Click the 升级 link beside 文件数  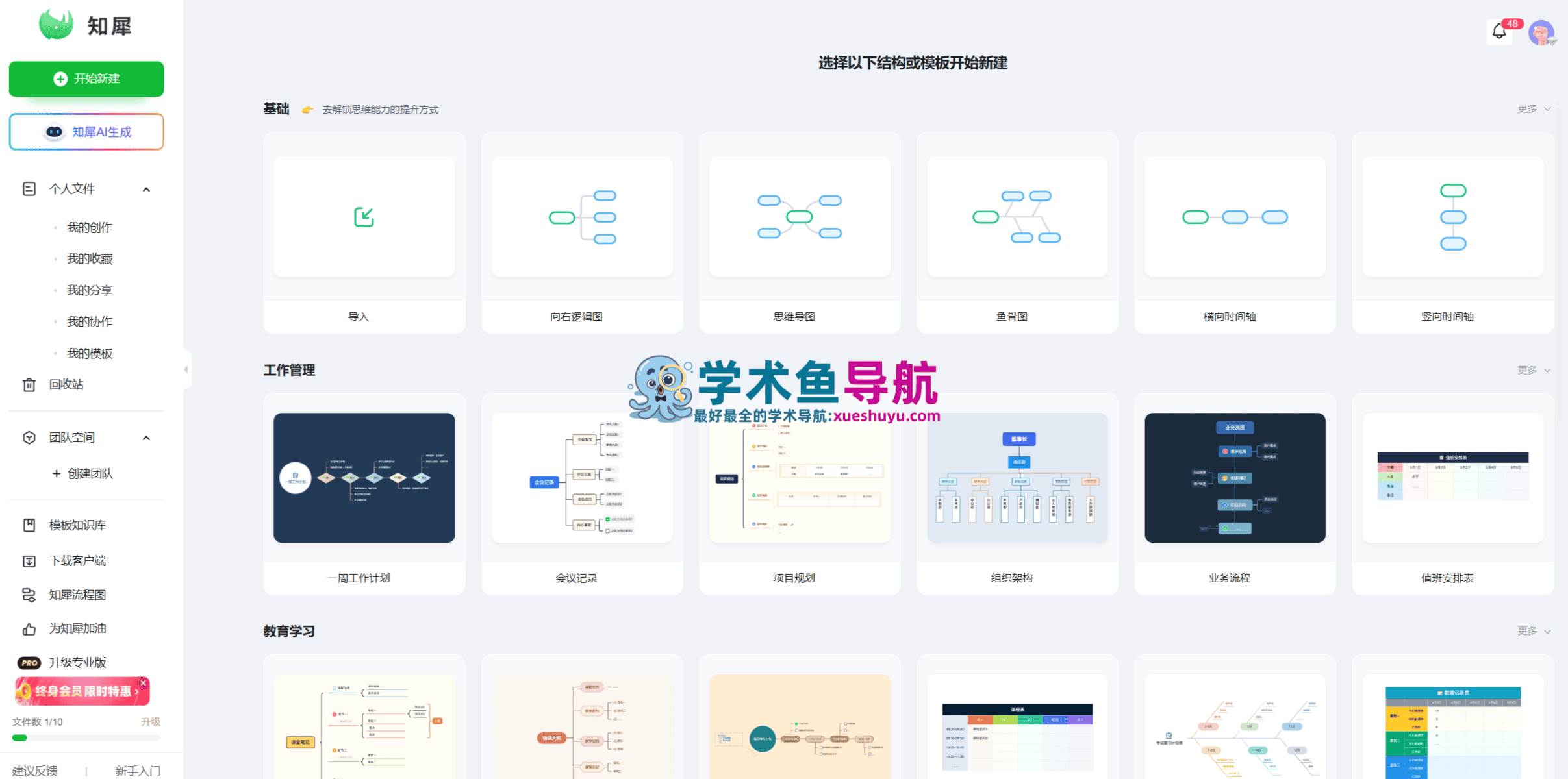151,722
